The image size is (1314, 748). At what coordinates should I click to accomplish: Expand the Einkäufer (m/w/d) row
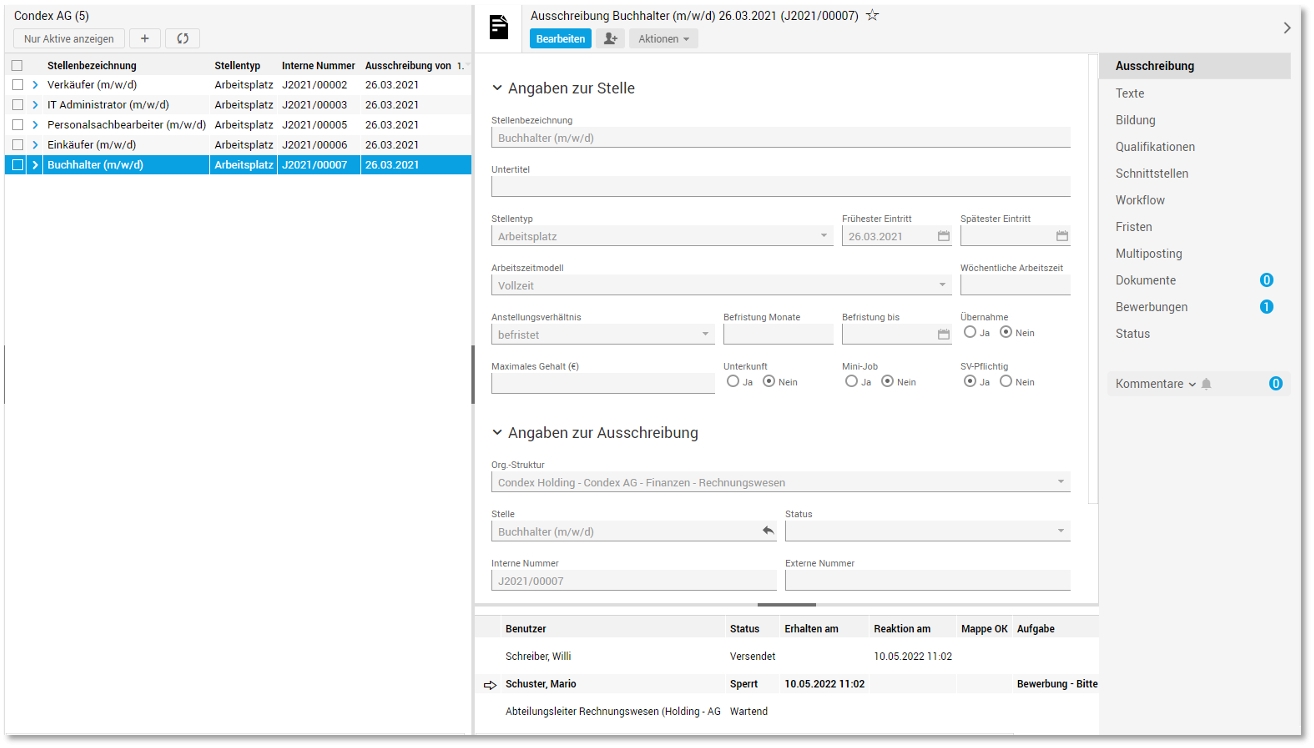[35, 145]
